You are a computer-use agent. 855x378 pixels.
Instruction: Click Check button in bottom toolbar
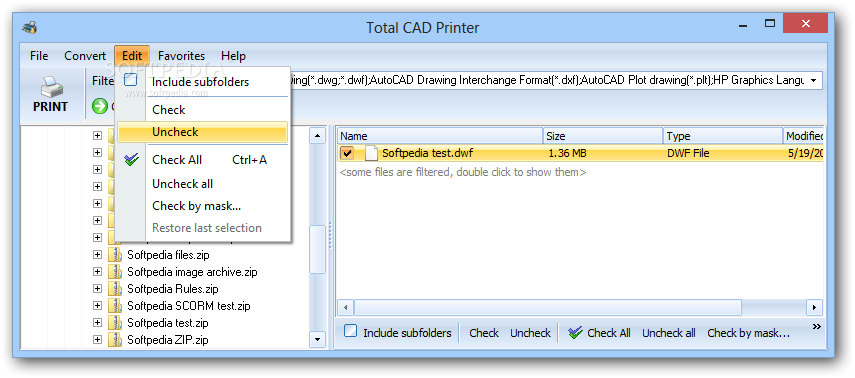point(484,333)
